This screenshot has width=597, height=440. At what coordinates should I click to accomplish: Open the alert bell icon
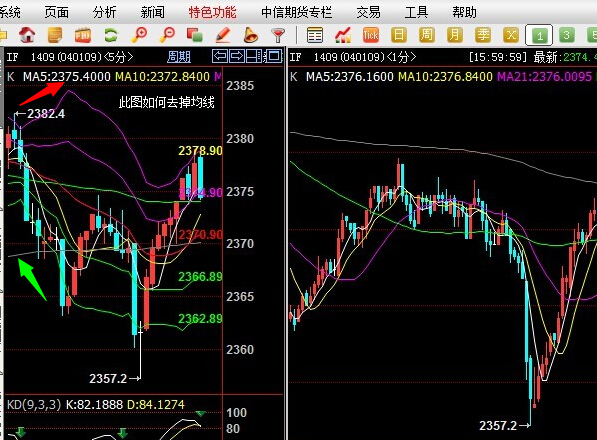(251, 35)
